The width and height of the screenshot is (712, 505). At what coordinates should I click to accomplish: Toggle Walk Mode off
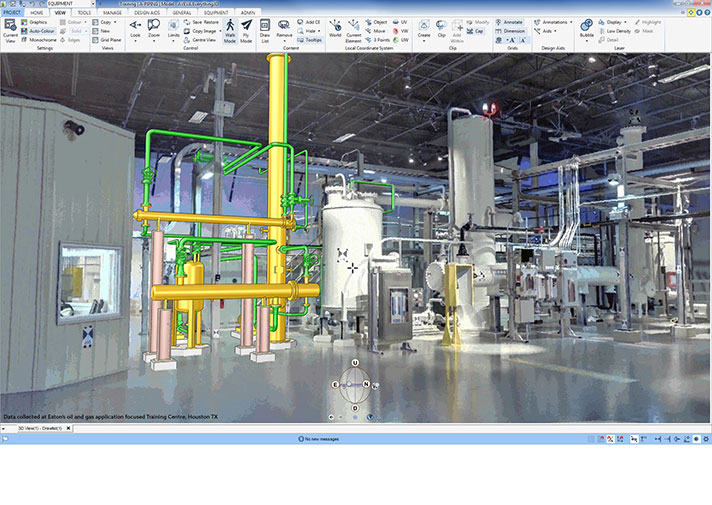click(229, 28)
